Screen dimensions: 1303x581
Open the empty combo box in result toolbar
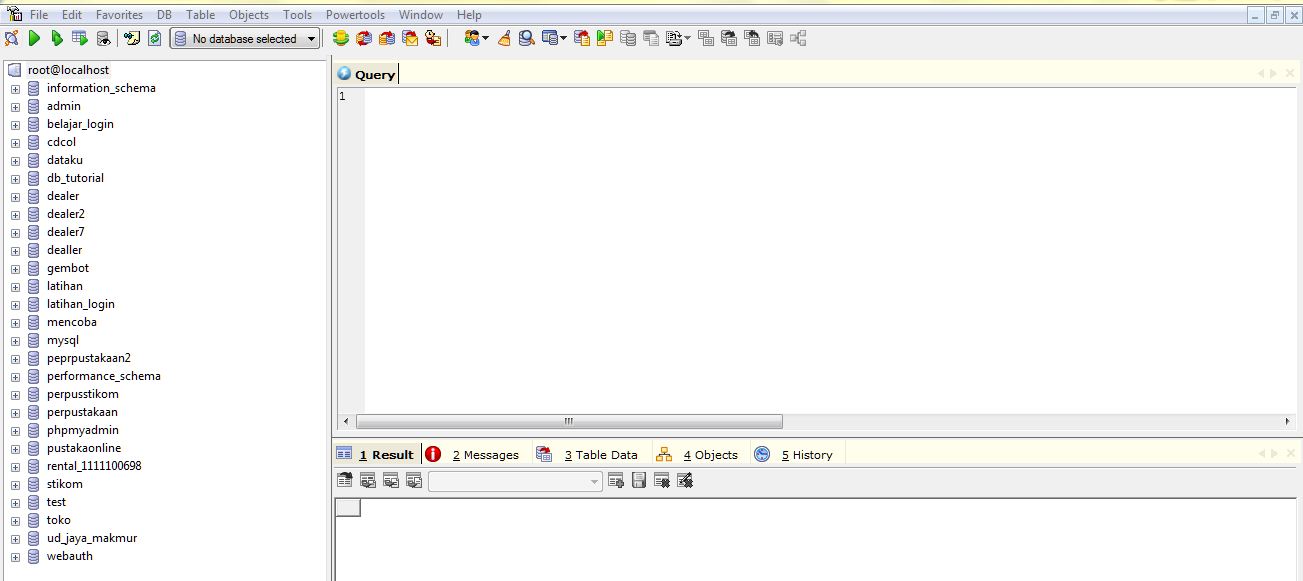coord(515,481)
